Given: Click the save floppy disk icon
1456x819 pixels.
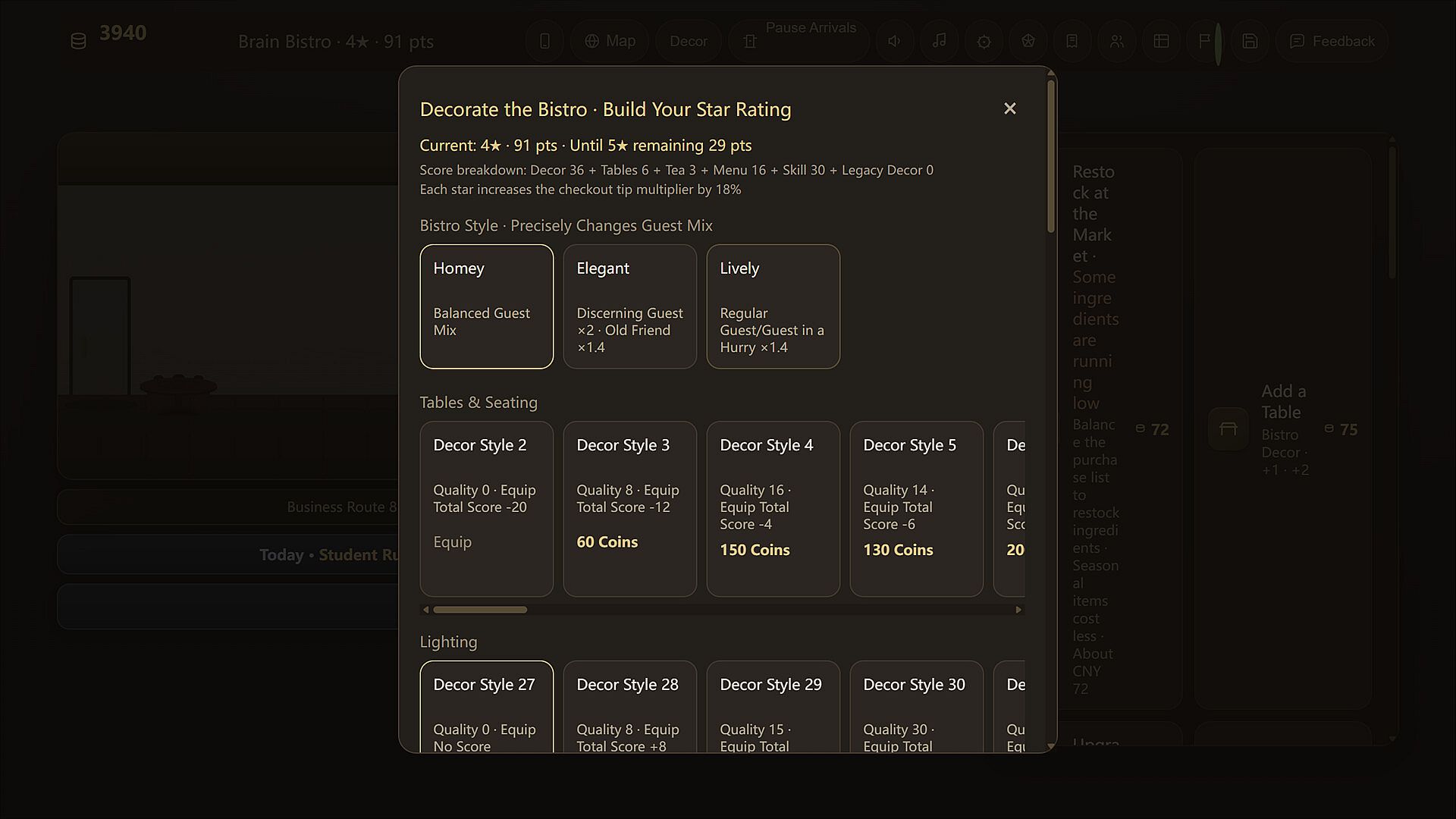Looking at the screenshot, I should tap(1250, 41).
